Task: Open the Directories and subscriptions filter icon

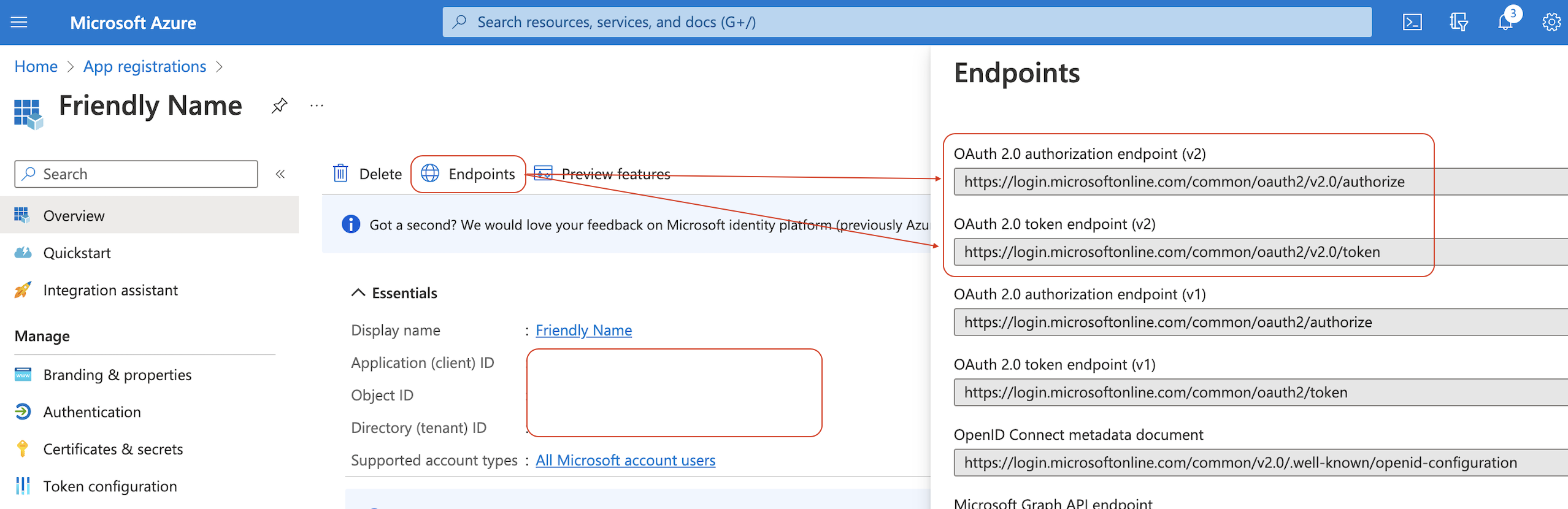Action: (1459, 23)
